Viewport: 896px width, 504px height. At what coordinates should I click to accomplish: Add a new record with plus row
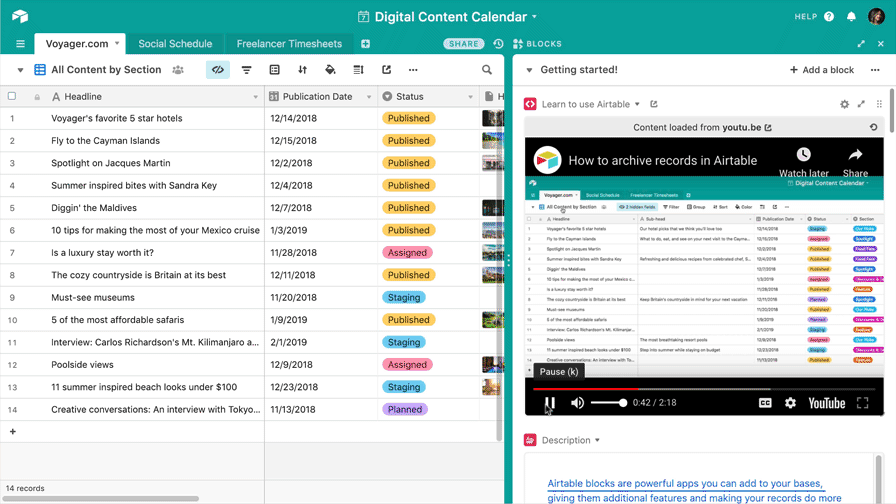click(x=13, y=431)
